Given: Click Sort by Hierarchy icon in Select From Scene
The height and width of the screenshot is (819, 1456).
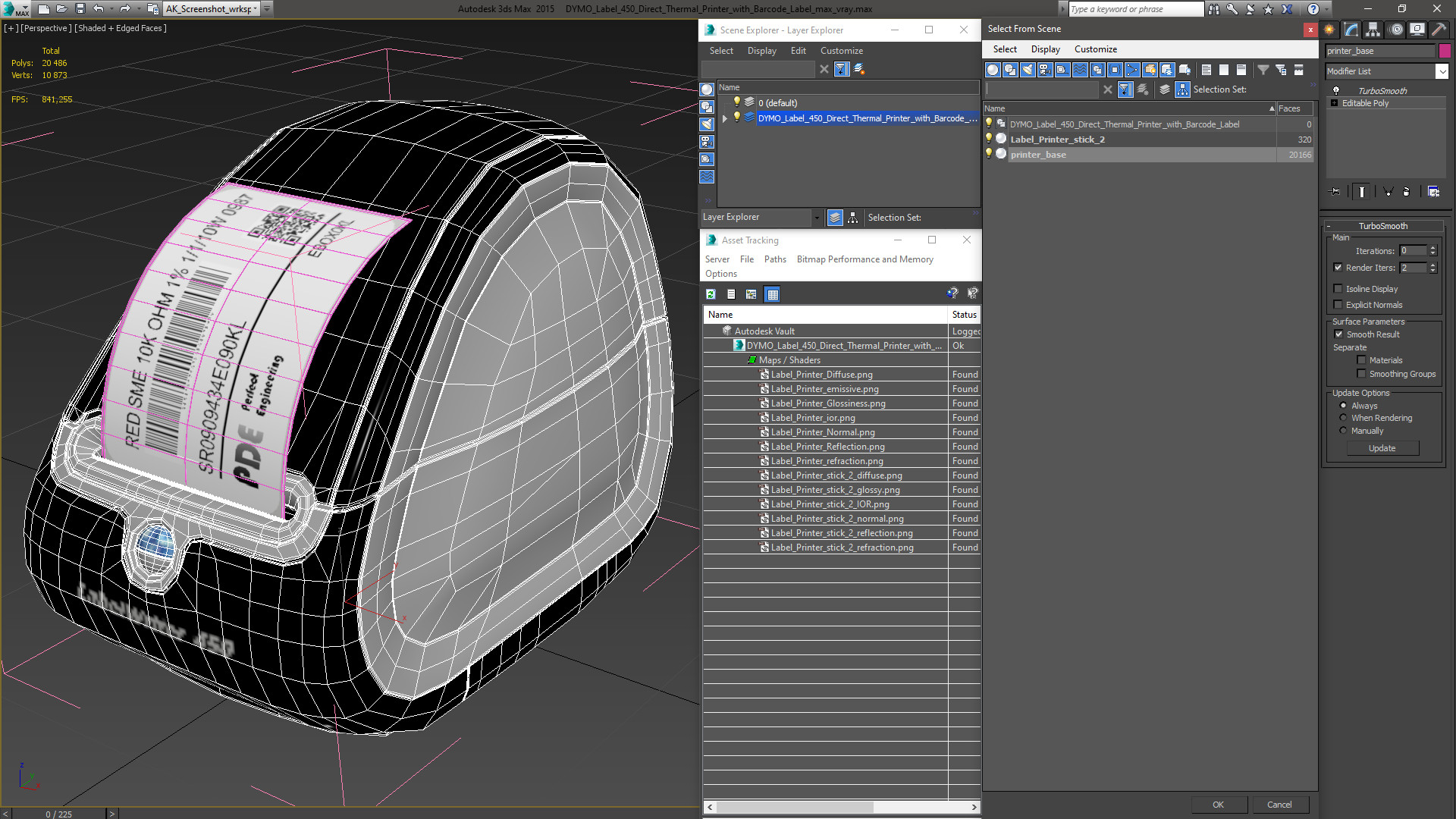Looking at the screenshot, I should pos(1183,89).
